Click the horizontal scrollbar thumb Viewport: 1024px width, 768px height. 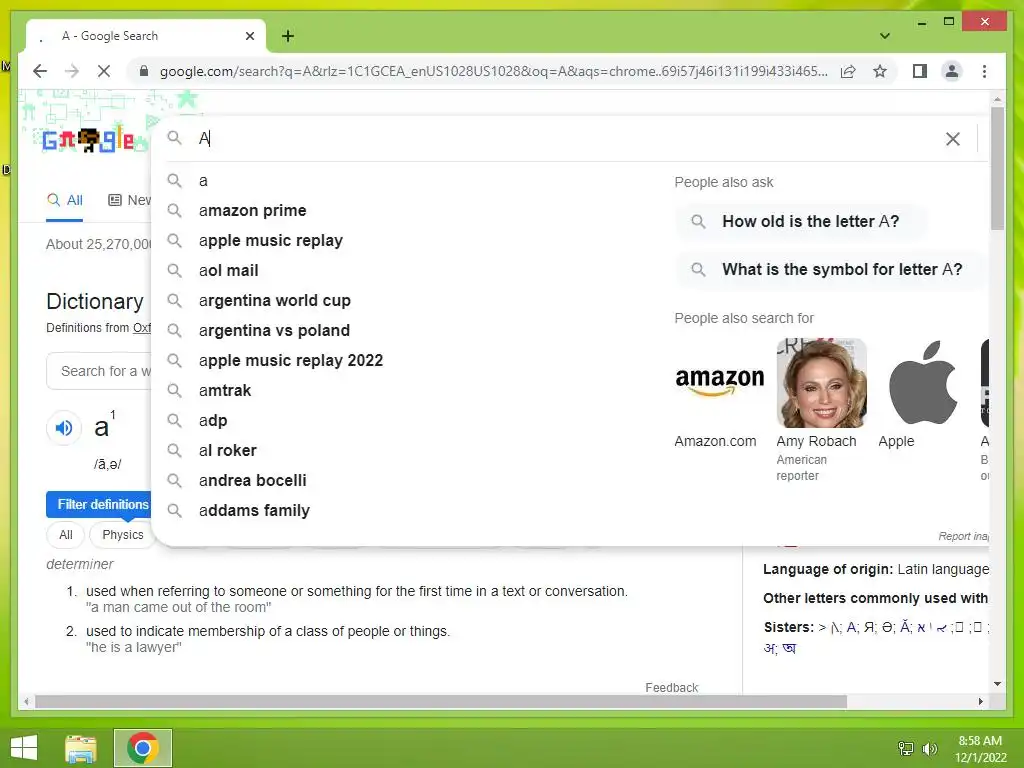point(441,701)
